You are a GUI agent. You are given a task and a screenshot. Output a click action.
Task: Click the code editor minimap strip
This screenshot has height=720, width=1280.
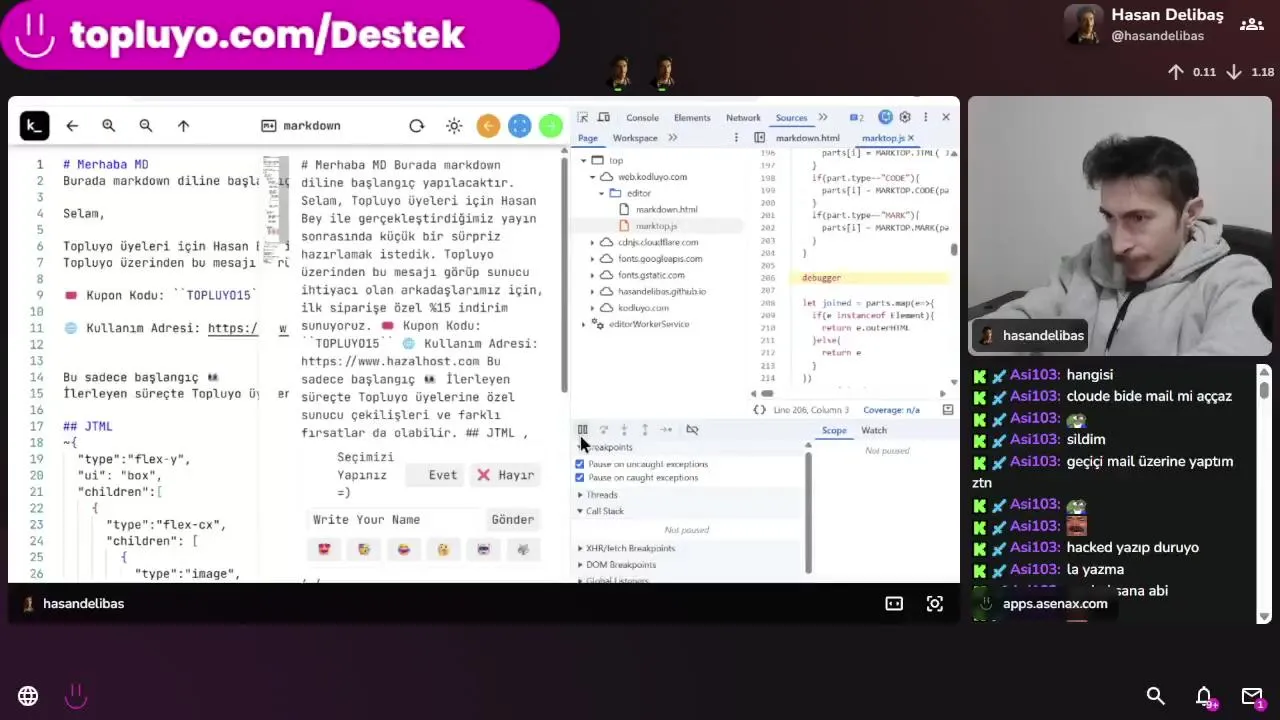pyautogui.click(x=275, y=210)
